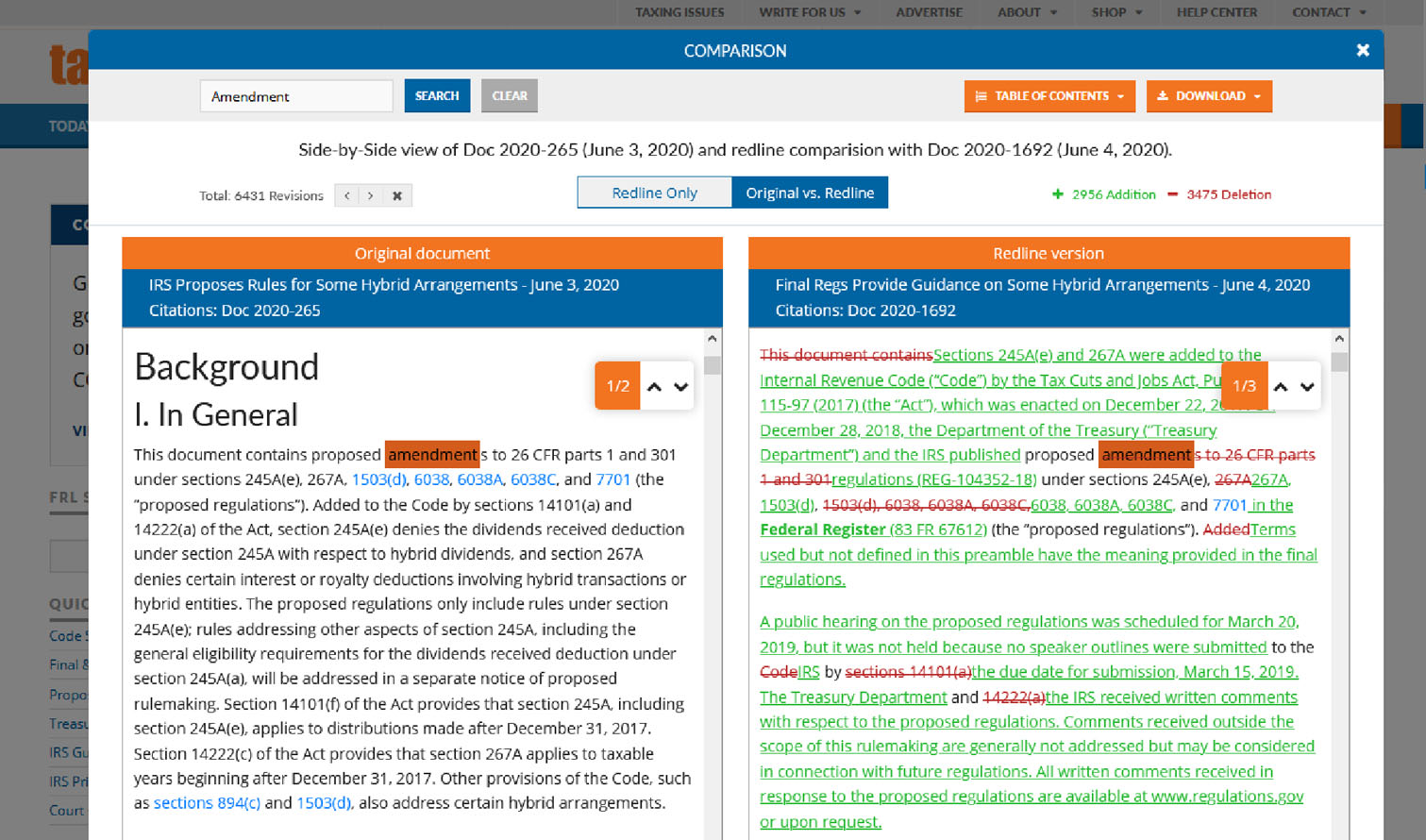Click the original document scrollbar thumb
The width and height of the screenshot is (1426, 840).
pyautogui.click(x=713, y=365)
